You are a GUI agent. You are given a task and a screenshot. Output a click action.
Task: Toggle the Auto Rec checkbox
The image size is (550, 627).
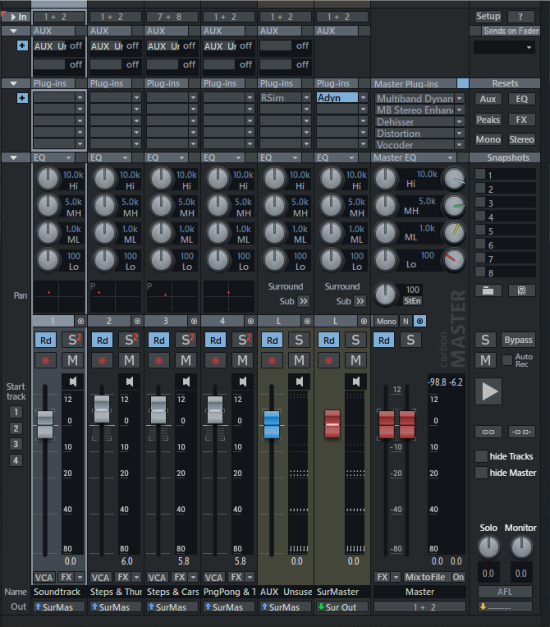click(507, 360)
